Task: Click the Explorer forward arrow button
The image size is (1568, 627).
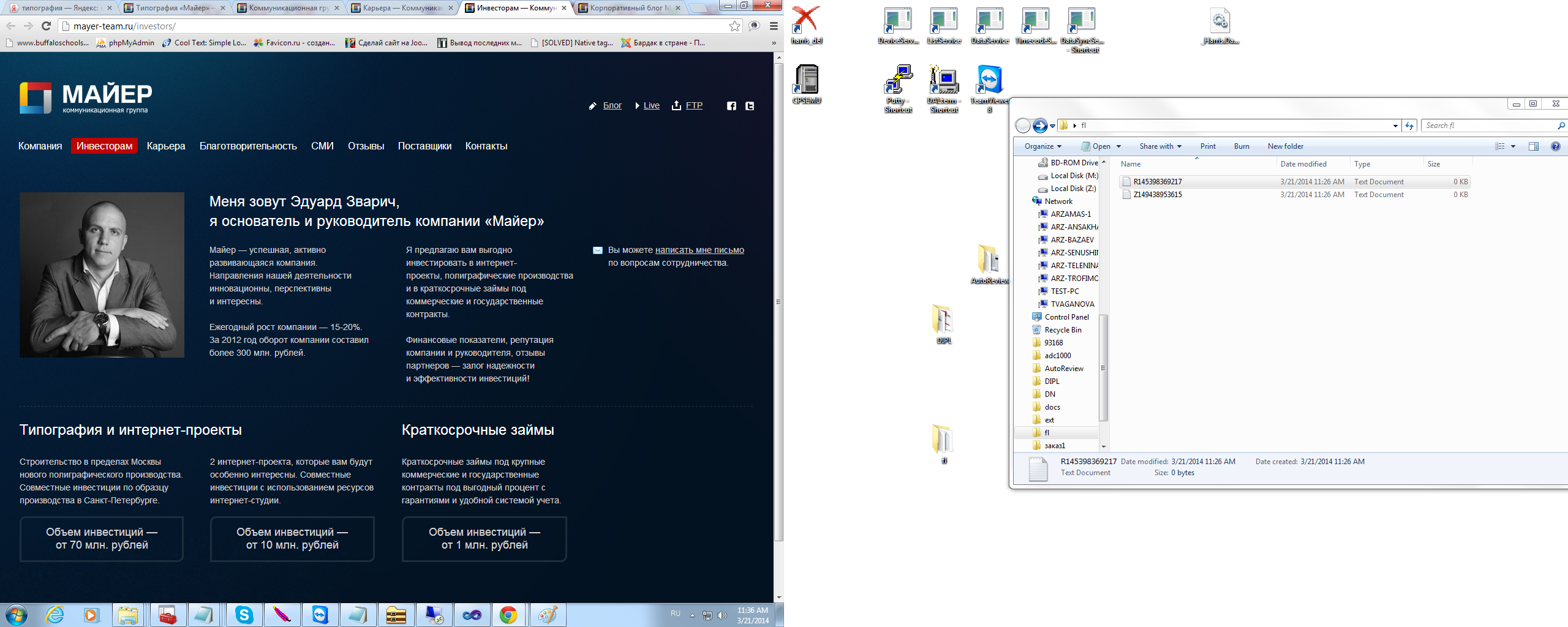Action: click(x=1040, y=126)
